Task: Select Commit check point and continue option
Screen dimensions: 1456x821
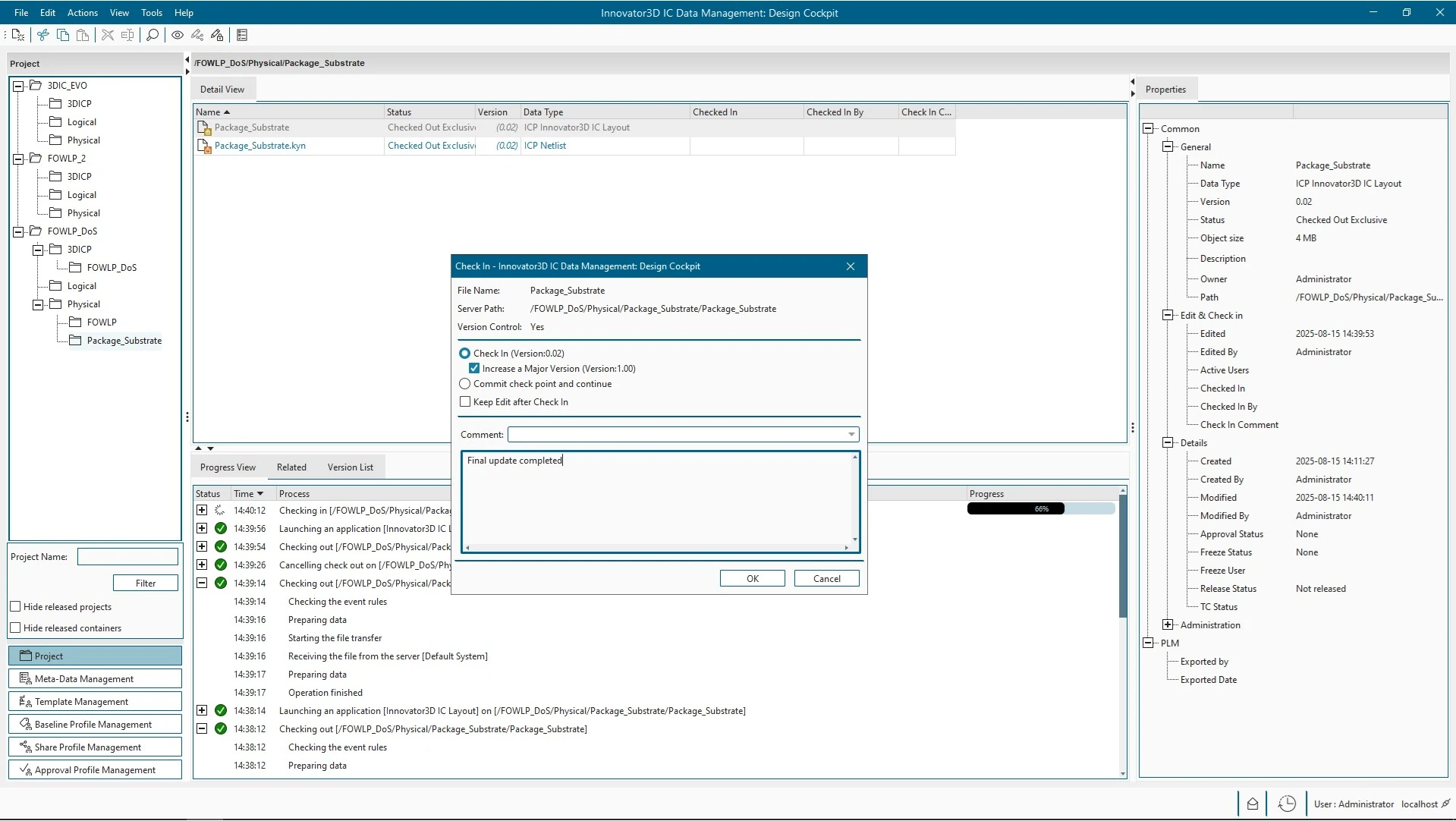Action: 464,384
